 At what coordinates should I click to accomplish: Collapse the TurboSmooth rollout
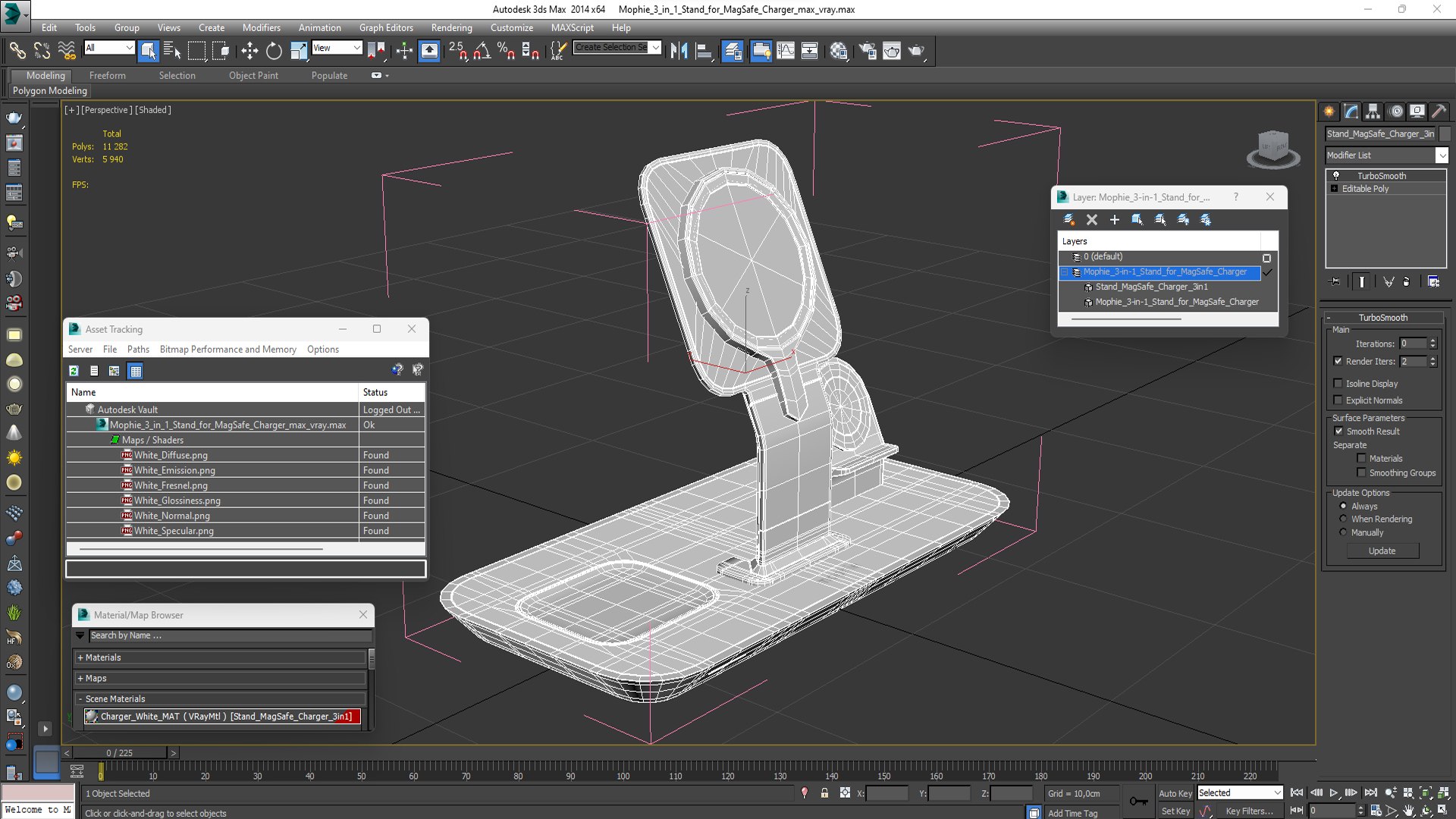1383,318
